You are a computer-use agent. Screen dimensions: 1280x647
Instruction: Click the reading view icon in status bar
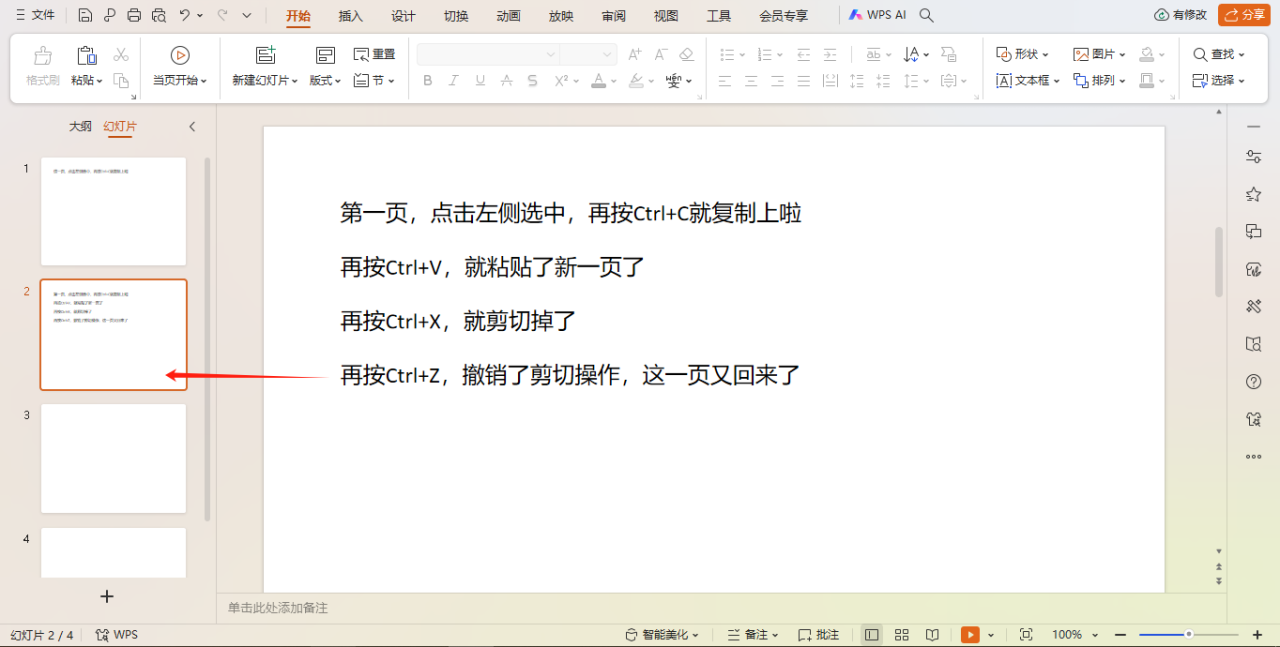click(932, 634)
